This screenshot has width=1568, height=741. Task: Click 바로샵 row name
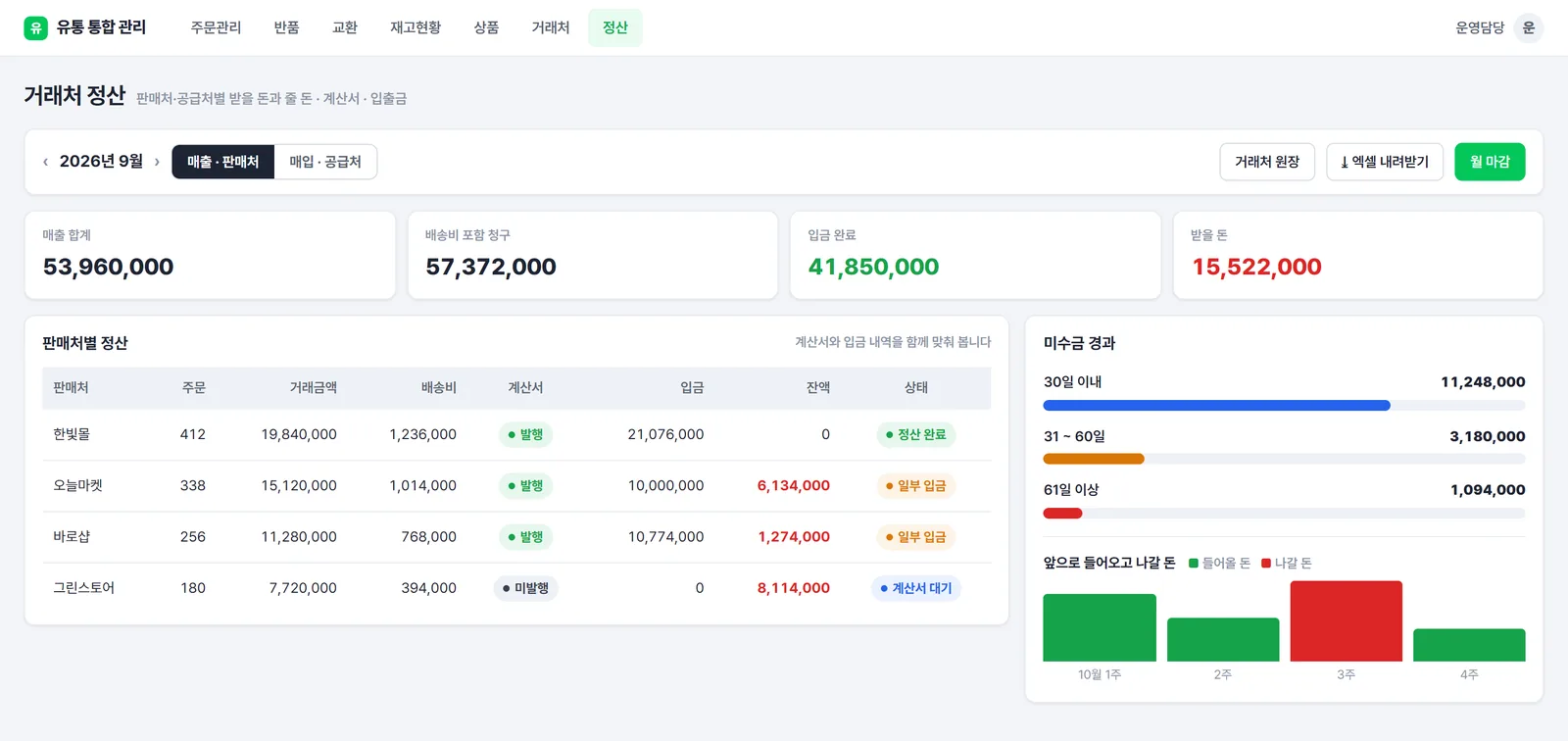pos(72,537)
